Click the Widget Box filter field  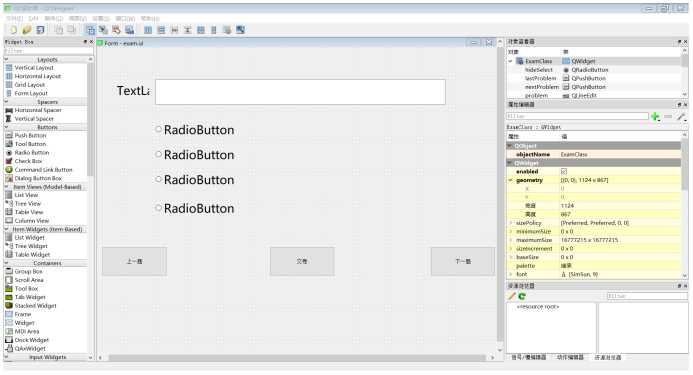coord(48,51)
